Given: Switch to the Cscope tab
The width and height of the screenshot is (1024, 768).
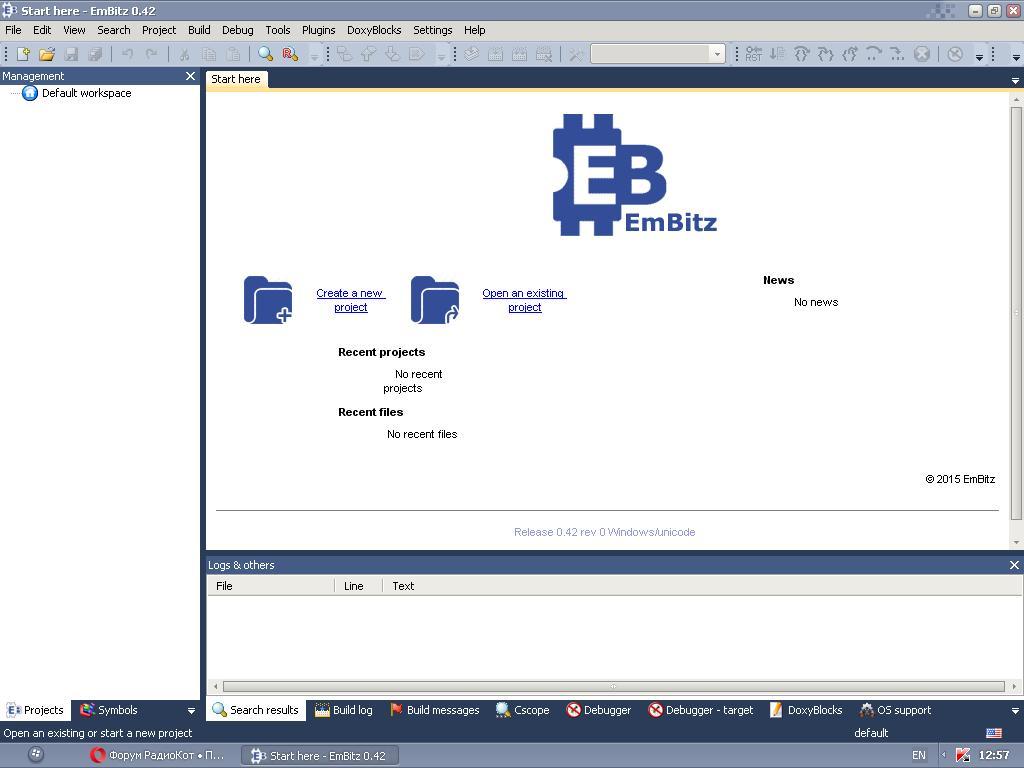Looking at the screenshot, I should click(522, 710).
